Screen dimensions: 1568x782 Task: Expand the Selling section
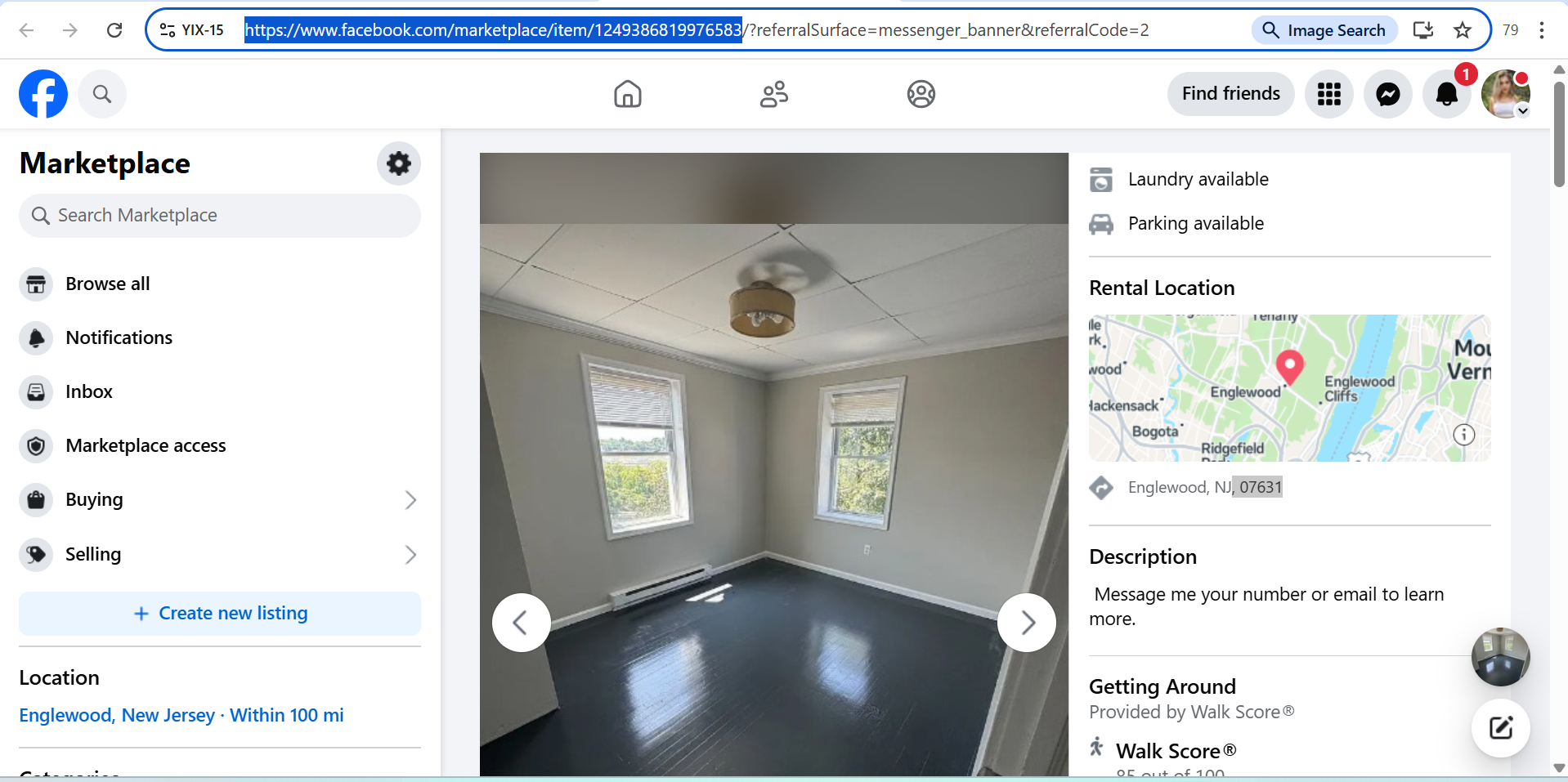tap(220, 555)
